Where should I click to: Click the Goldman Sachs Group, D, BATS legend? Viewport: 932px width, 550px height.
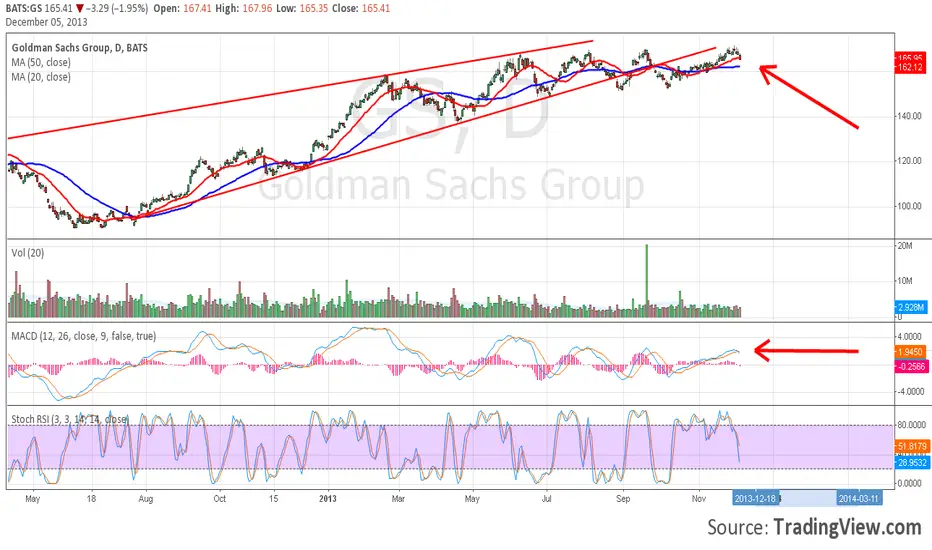click(80, 48)
